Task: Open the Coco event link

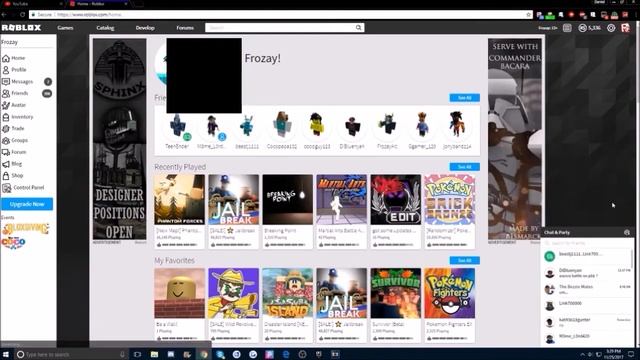Action: tap(13, 243)
